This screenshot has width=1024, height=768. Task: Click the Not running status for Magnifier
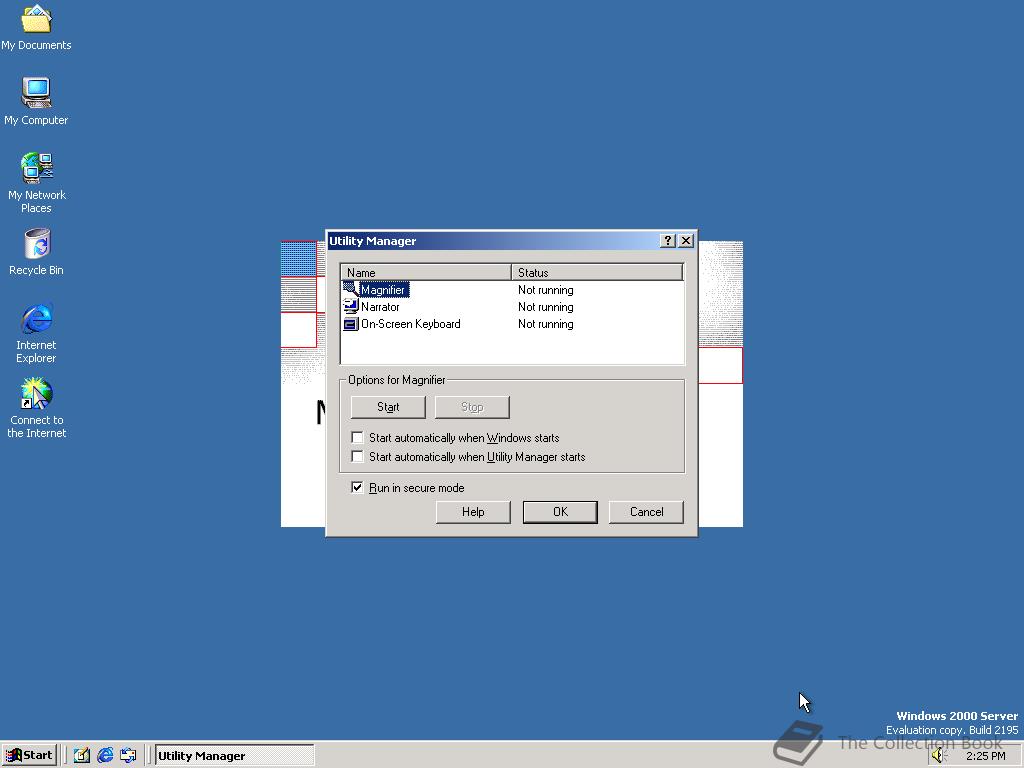click(546, 290)
